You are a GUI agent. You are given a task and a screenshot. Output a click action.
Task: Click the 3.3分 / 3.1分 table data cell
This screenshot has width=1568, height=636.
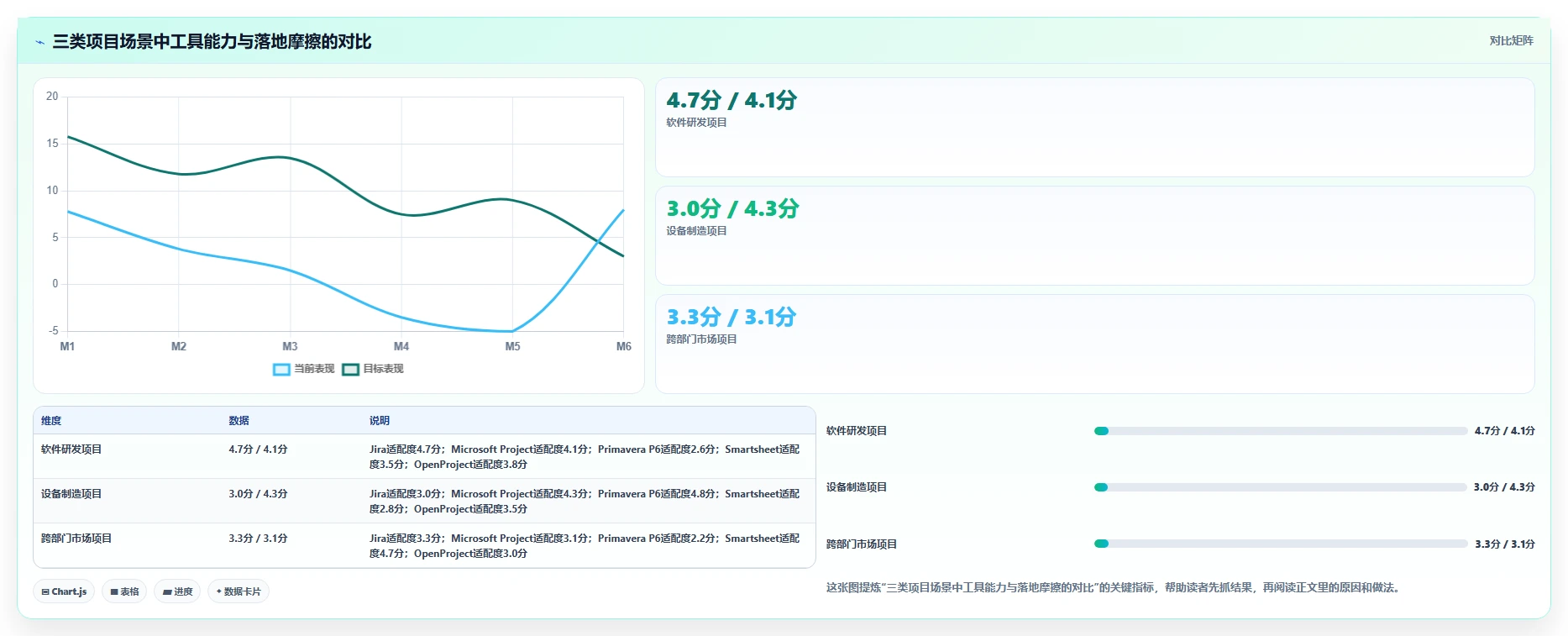pyautogui.click(x=258, y=539)
